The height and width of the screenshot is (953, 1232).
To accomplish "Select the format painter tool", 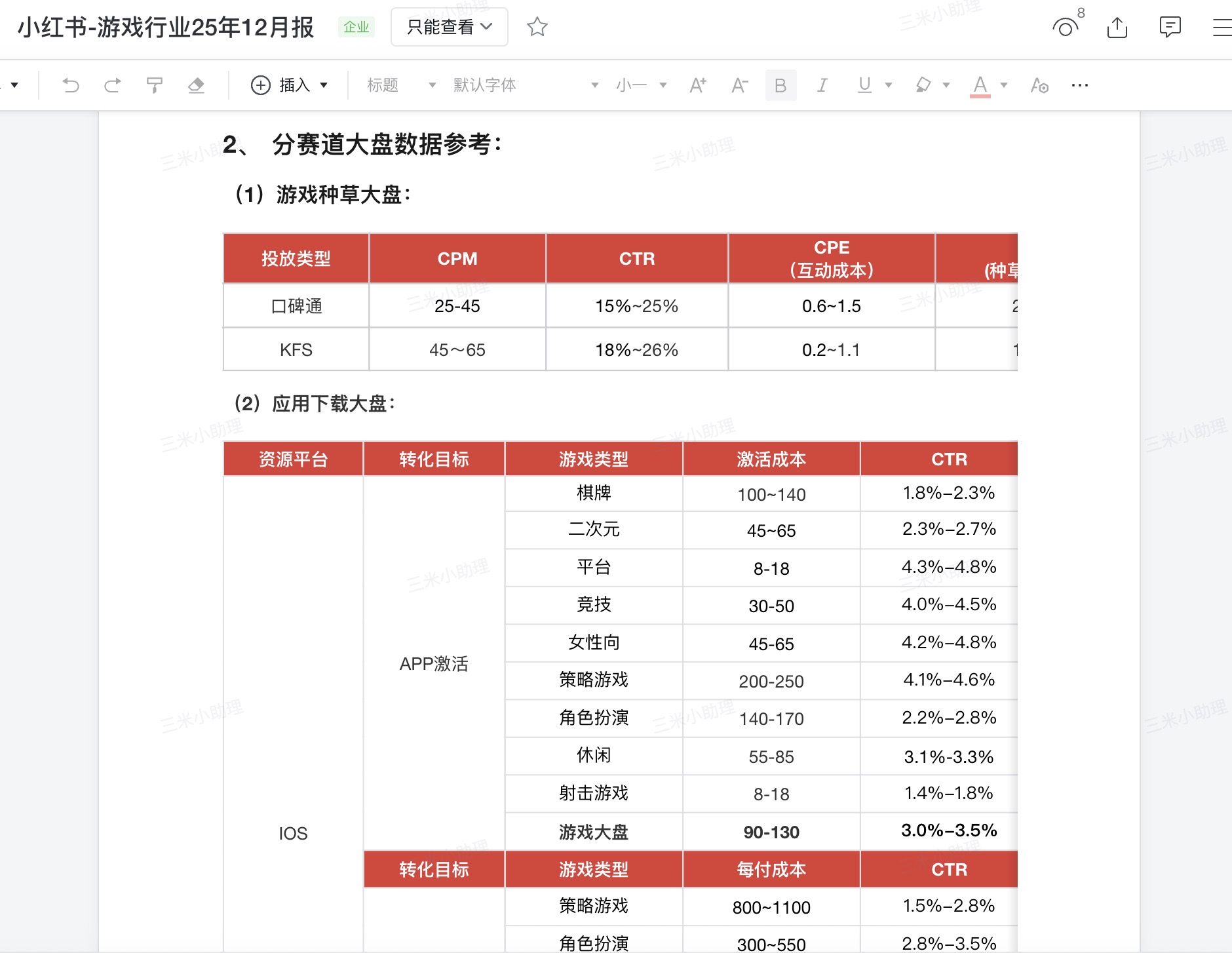I will point(154,85).
